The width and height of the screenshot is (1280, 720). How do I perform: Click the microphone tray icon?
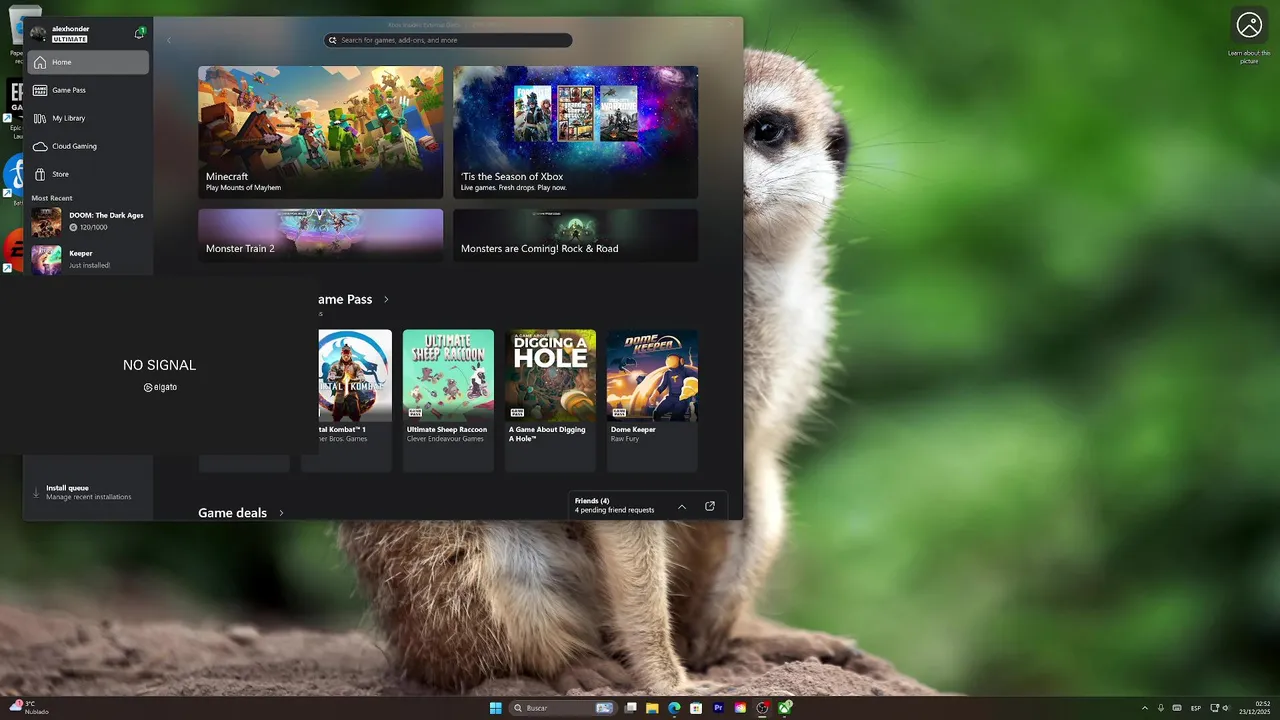coord(1161,708)
